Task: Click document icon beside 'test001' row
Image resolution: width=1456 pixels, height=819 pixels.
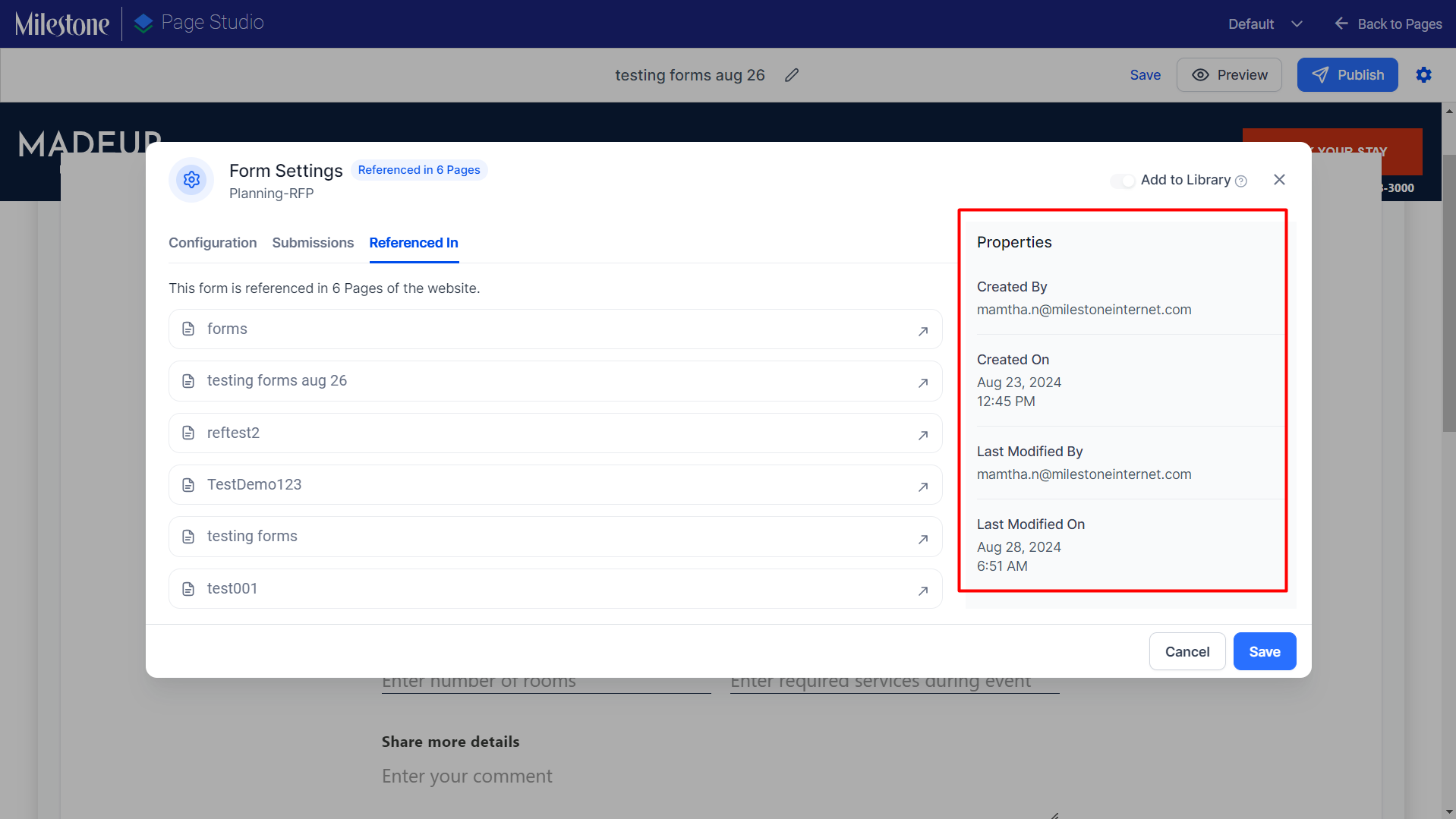Action: coord(188,588)
